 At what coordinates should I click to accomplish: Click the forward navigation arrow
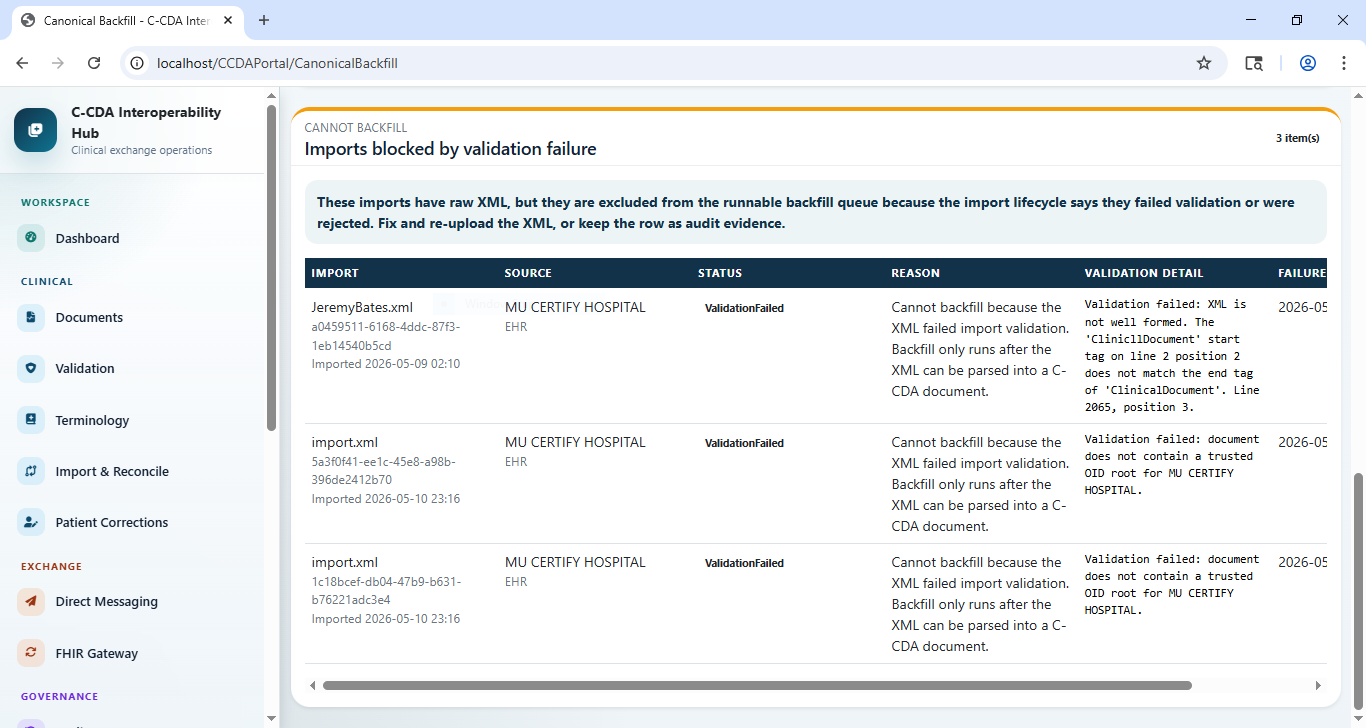point(58,63)
